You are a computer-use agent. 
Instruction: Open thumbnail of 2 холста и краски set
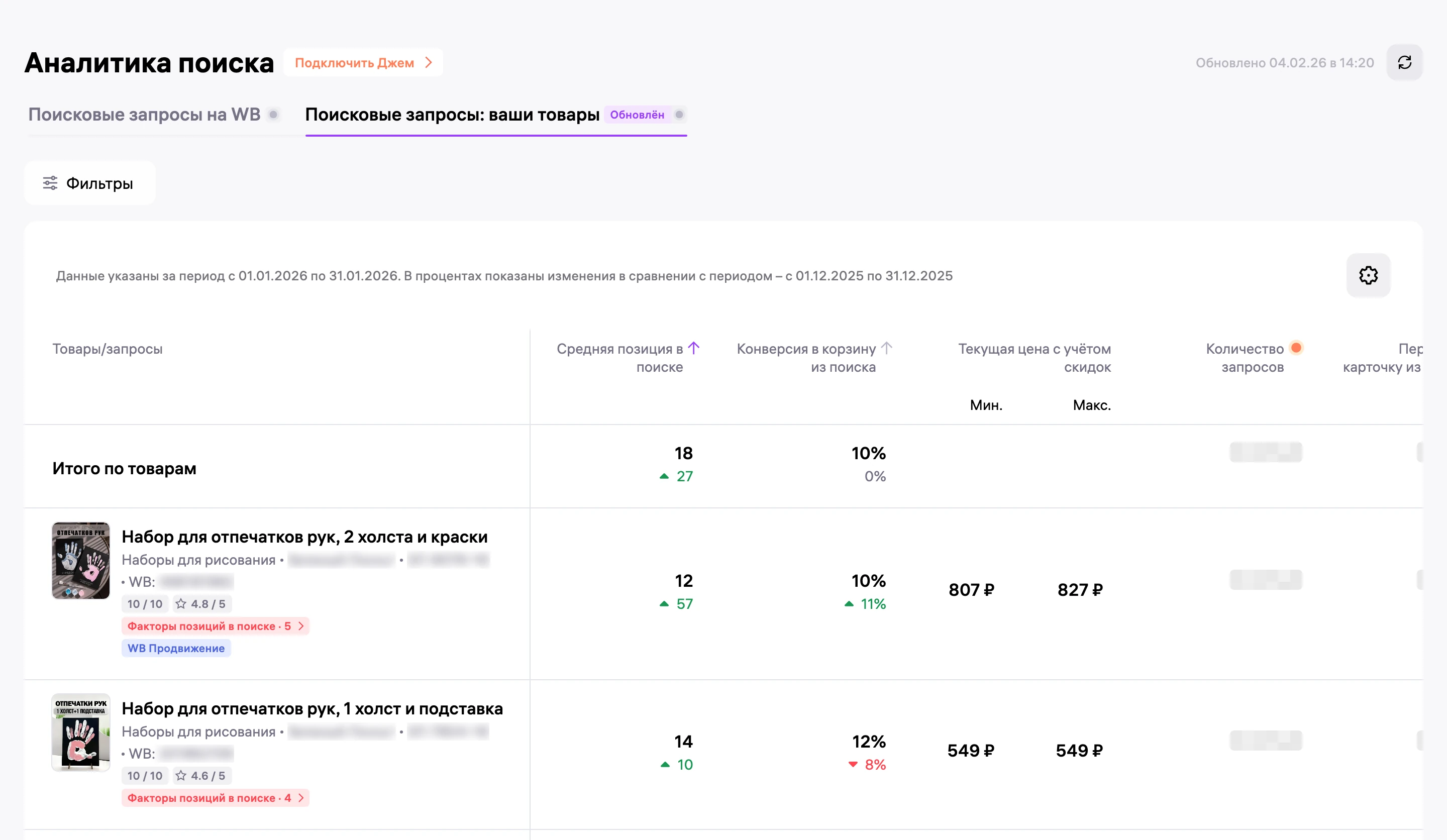point(81,561)
